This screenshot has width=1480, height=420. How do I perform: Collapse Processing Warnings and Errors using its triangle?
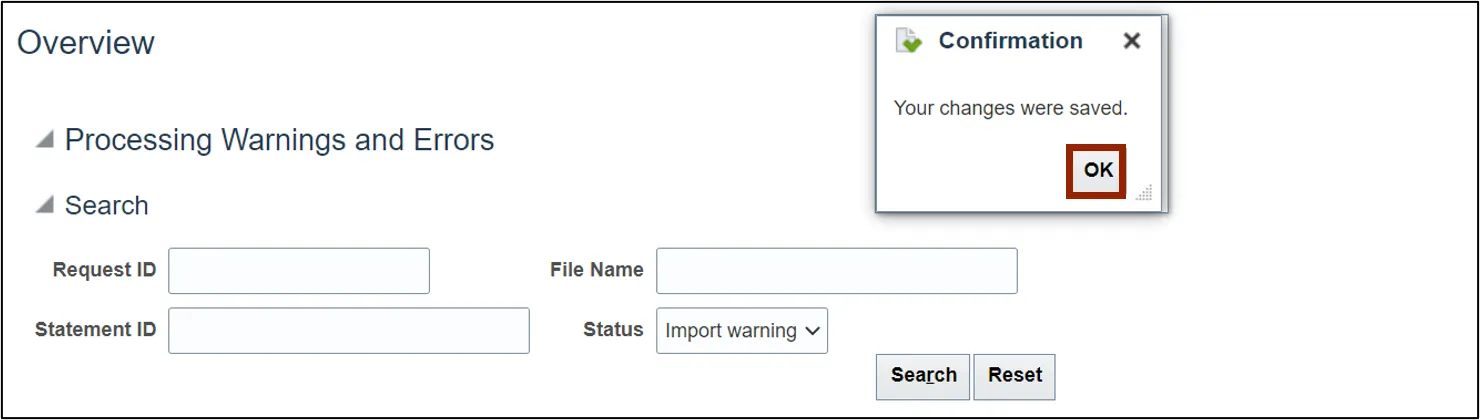(44, 140)
